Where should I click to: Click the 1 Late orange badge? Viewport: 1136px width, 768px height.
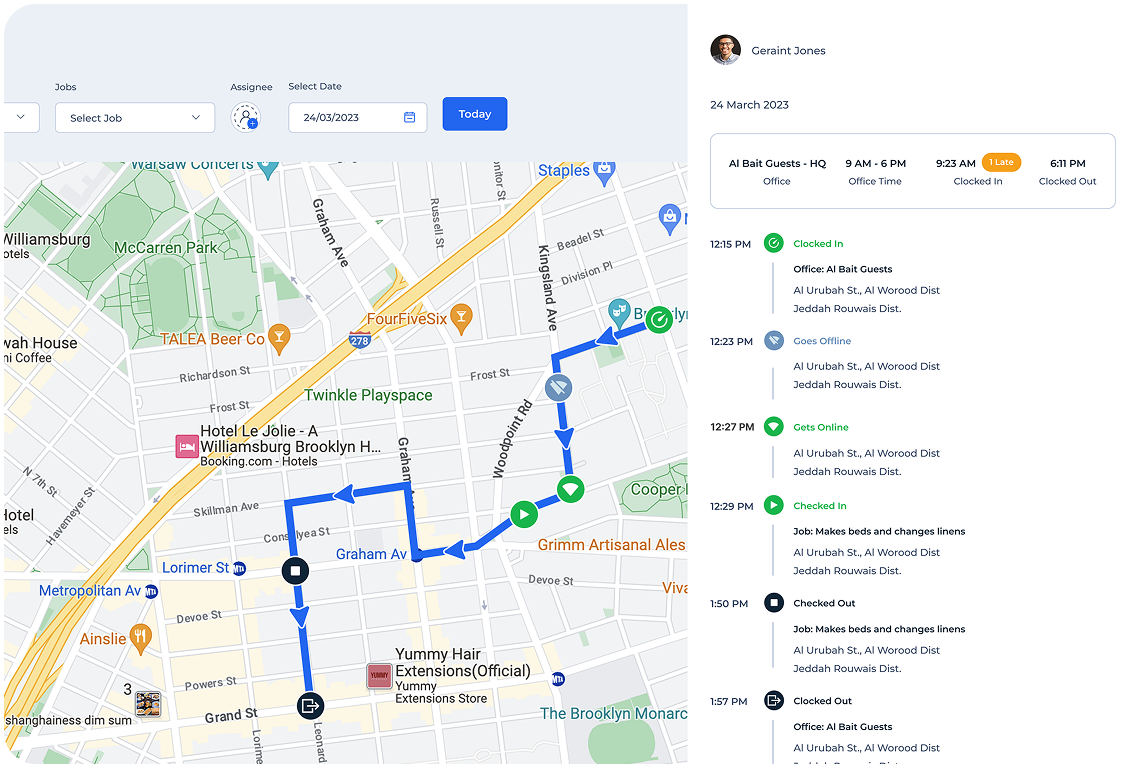(1001, 162)
